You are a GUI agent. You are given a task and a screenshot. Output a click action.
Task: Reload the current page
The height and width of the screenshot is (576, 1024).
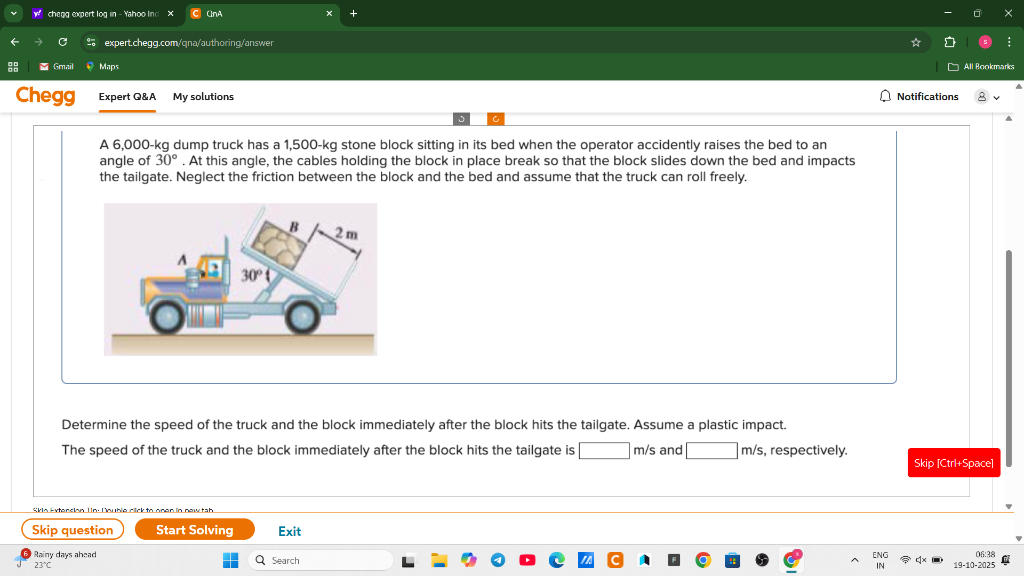[63, 42]
